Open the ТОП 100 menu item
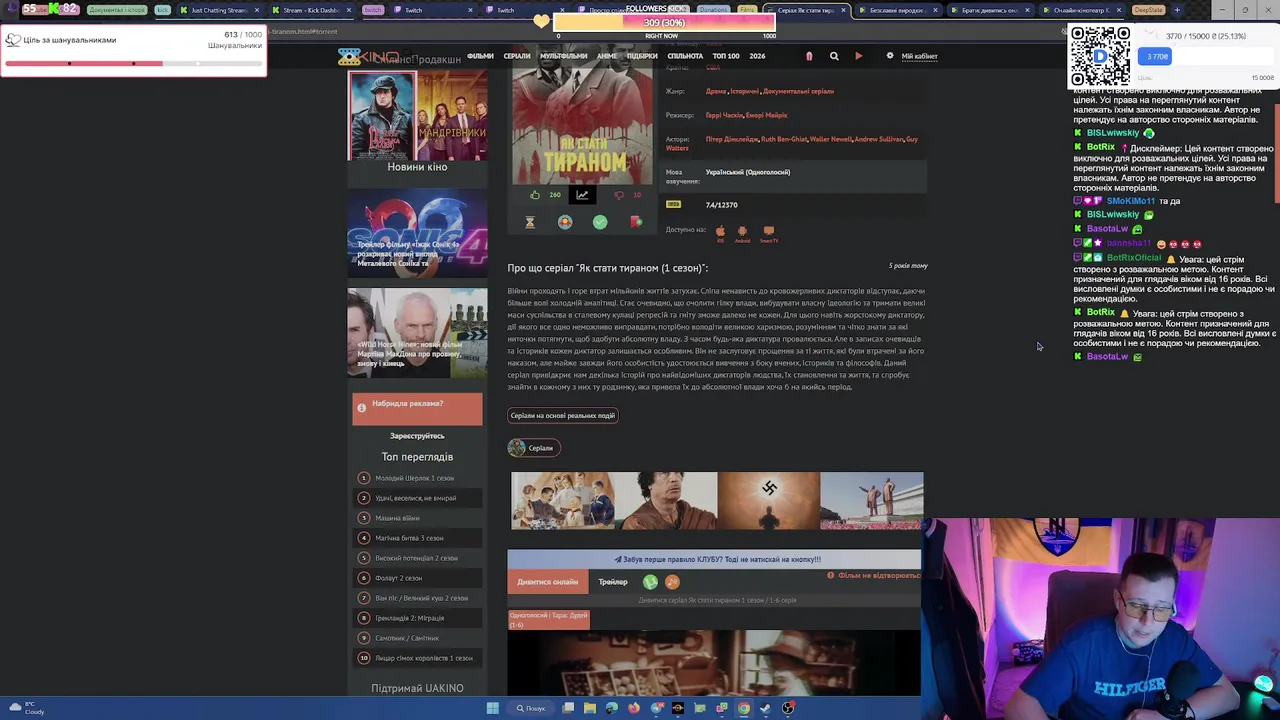Viewport: 1280px width, 720px height. tap(726, 56)
